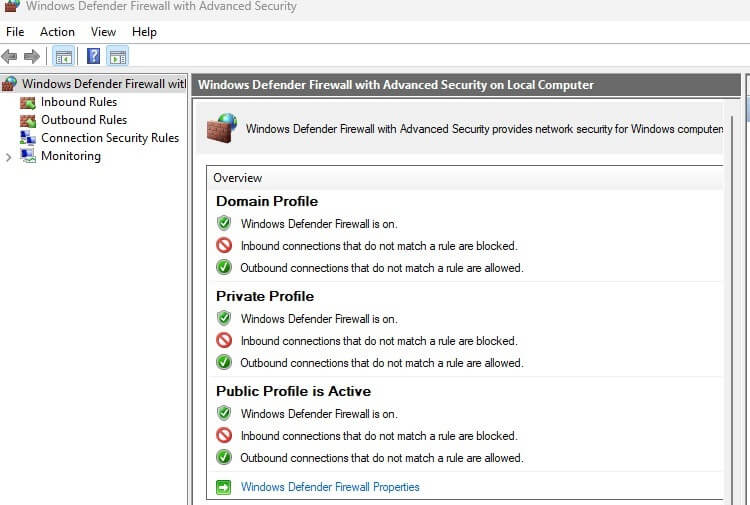
Task: Click the red blocked icon under Private Profile
Action: (x=224, y=340)
